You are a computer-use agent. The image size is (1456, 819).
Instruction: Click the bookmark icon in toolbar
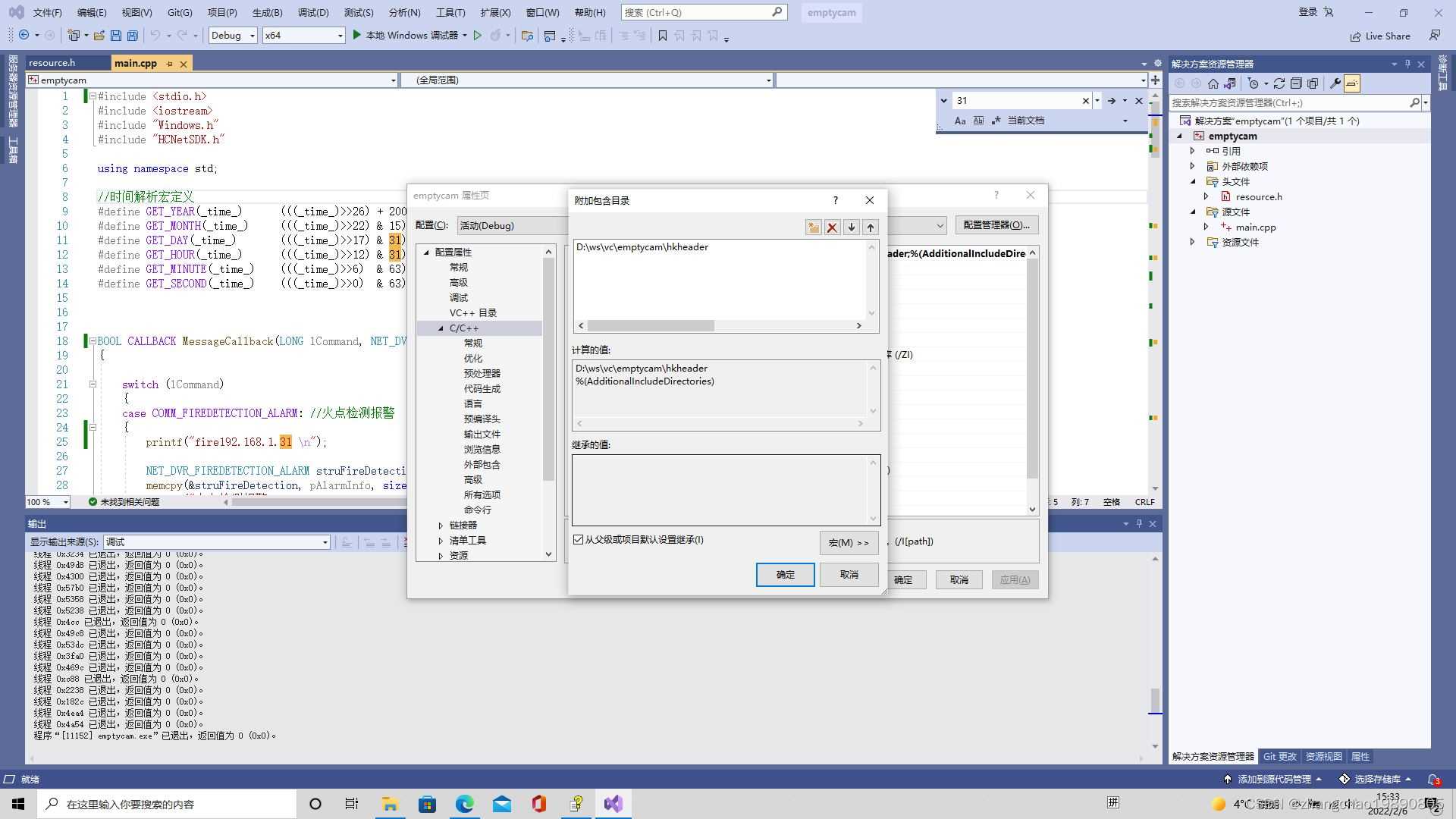click(x=662, y=35)
